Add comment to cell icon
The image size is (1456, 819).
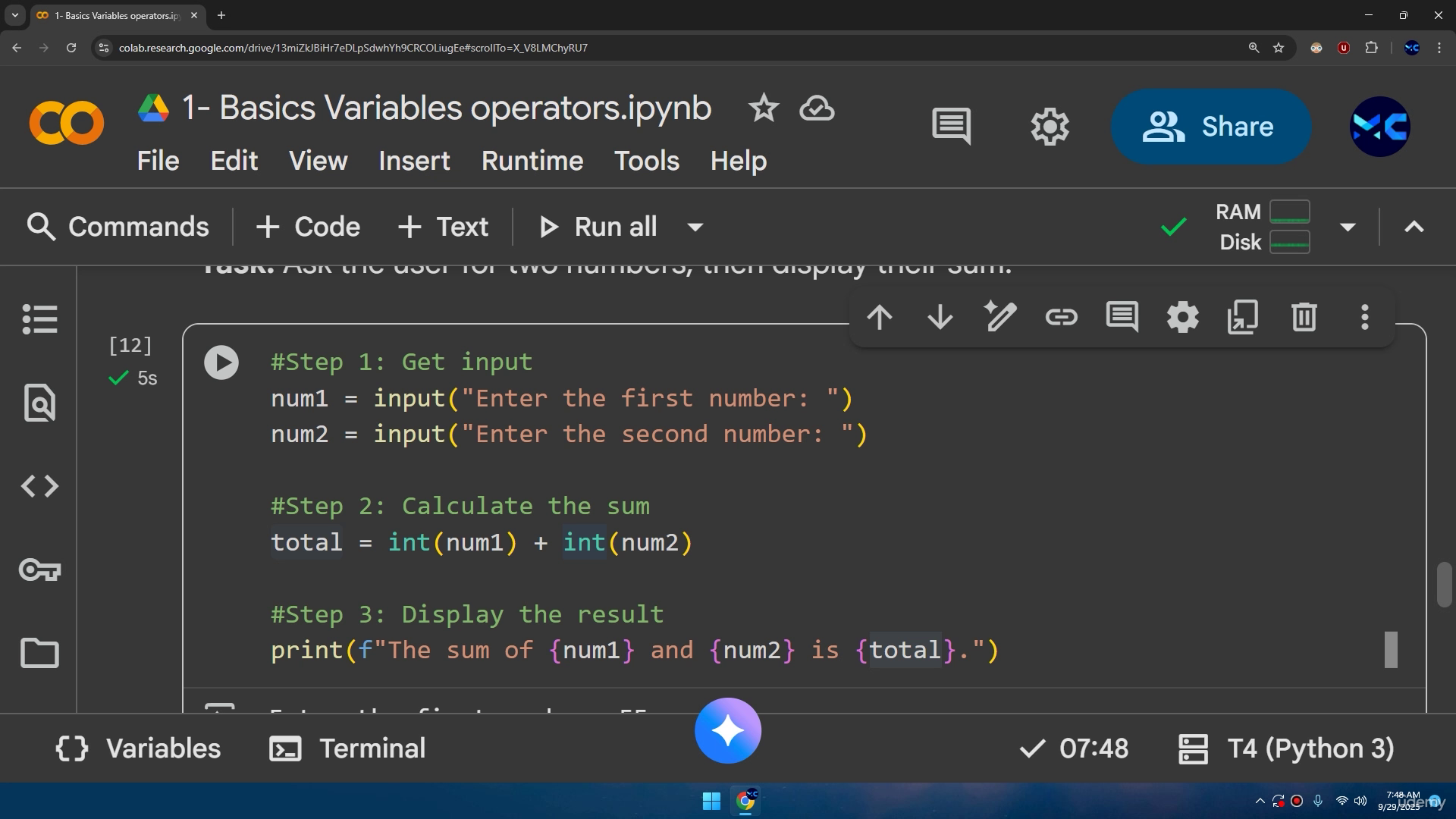1122,317
